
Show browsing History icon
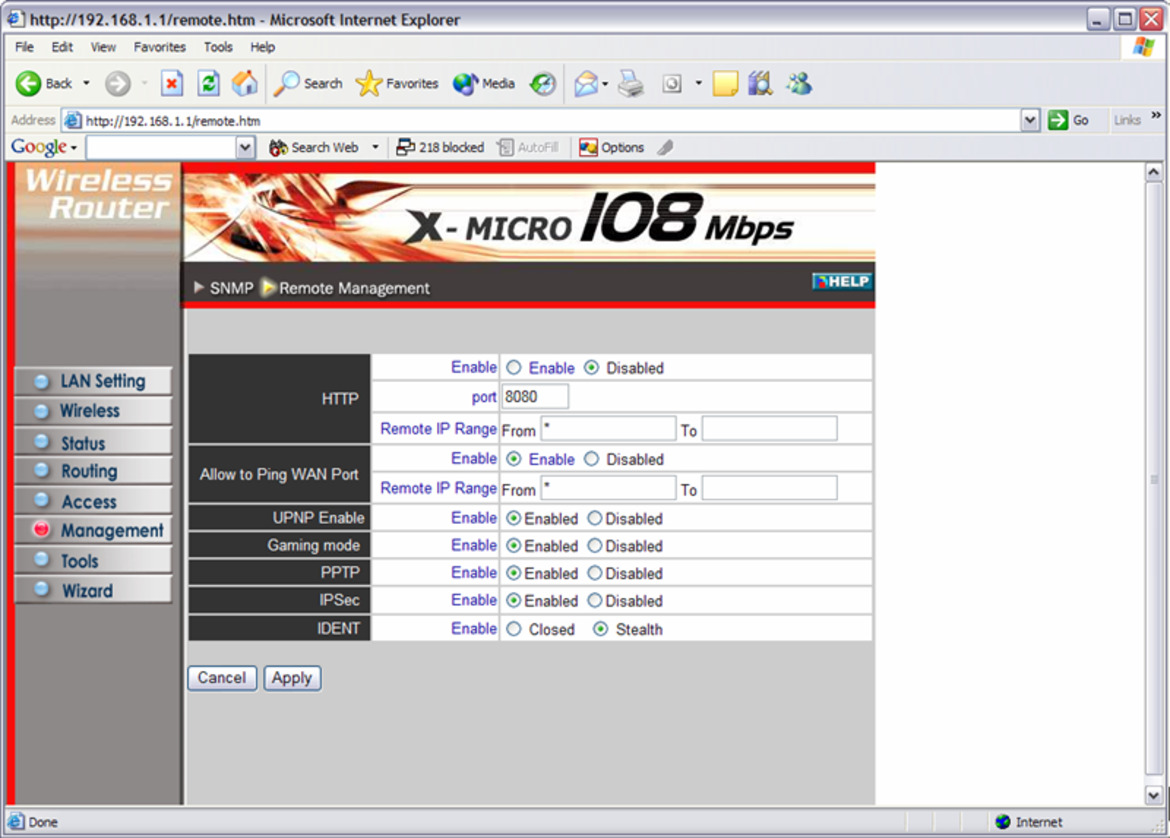click(x=542, y=84)
